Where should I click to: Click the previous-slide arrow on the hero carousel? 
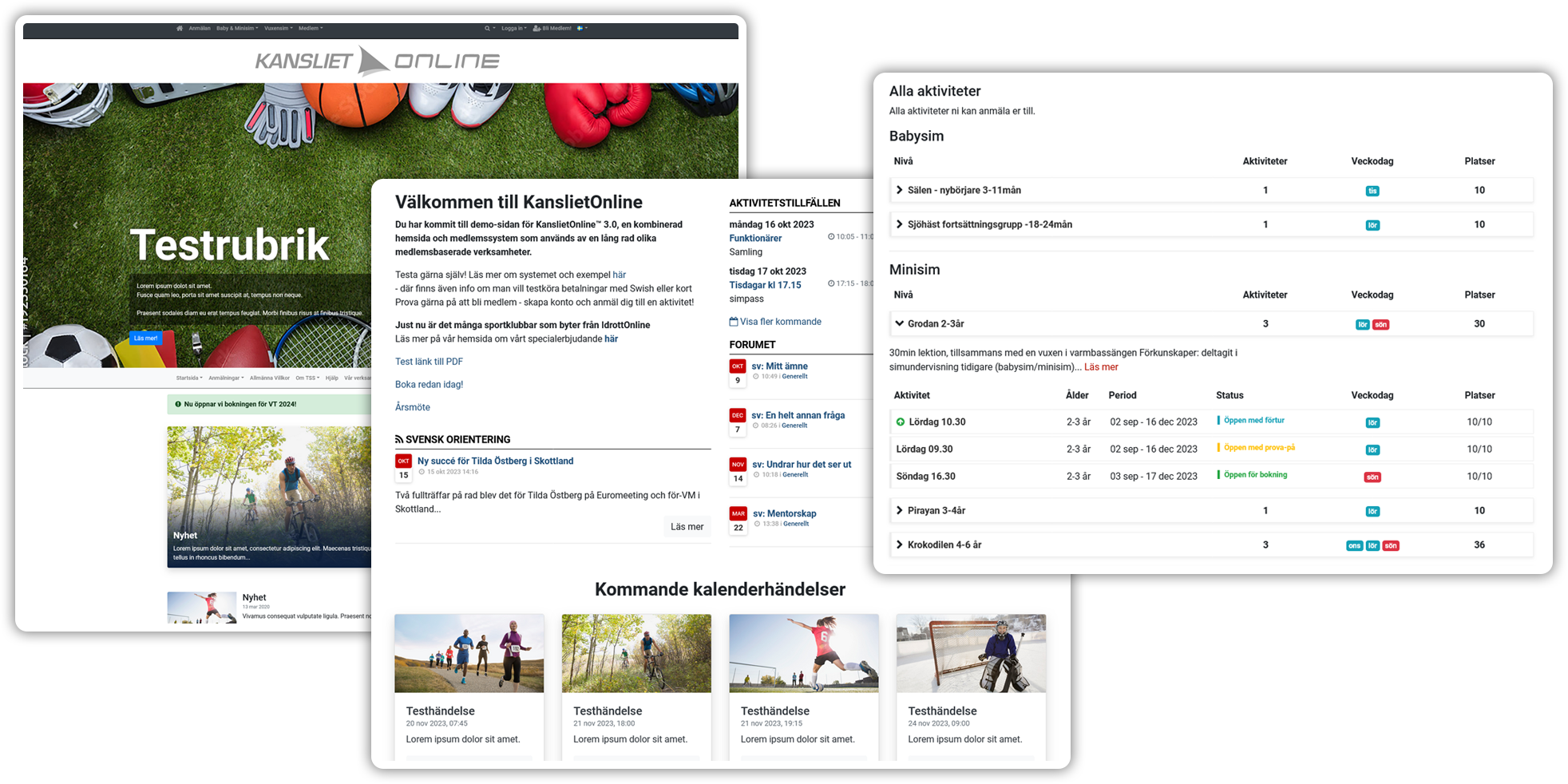coord(76,225)
